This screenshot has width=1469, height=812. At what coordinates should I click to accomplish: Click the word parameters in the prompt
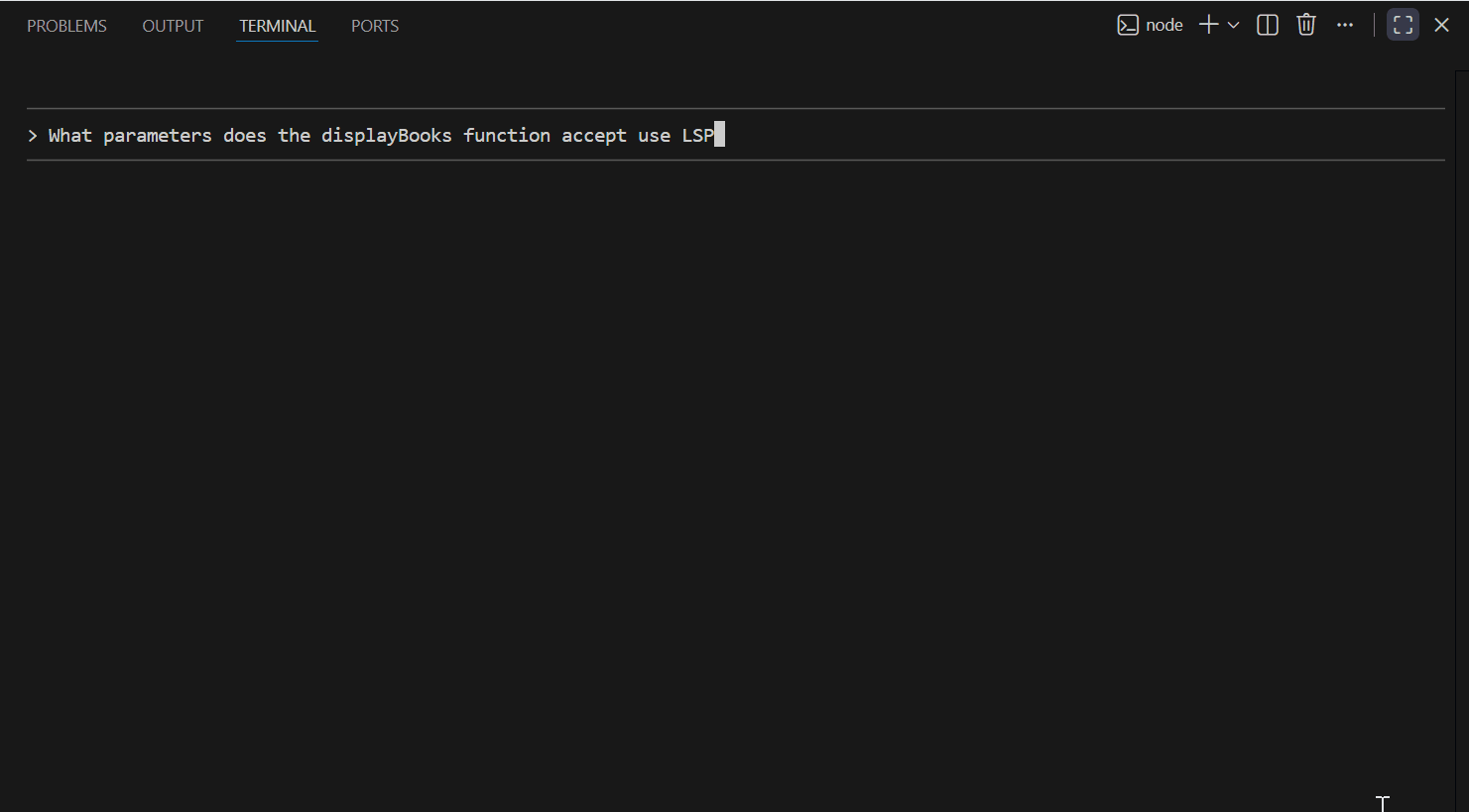point(157,136)
